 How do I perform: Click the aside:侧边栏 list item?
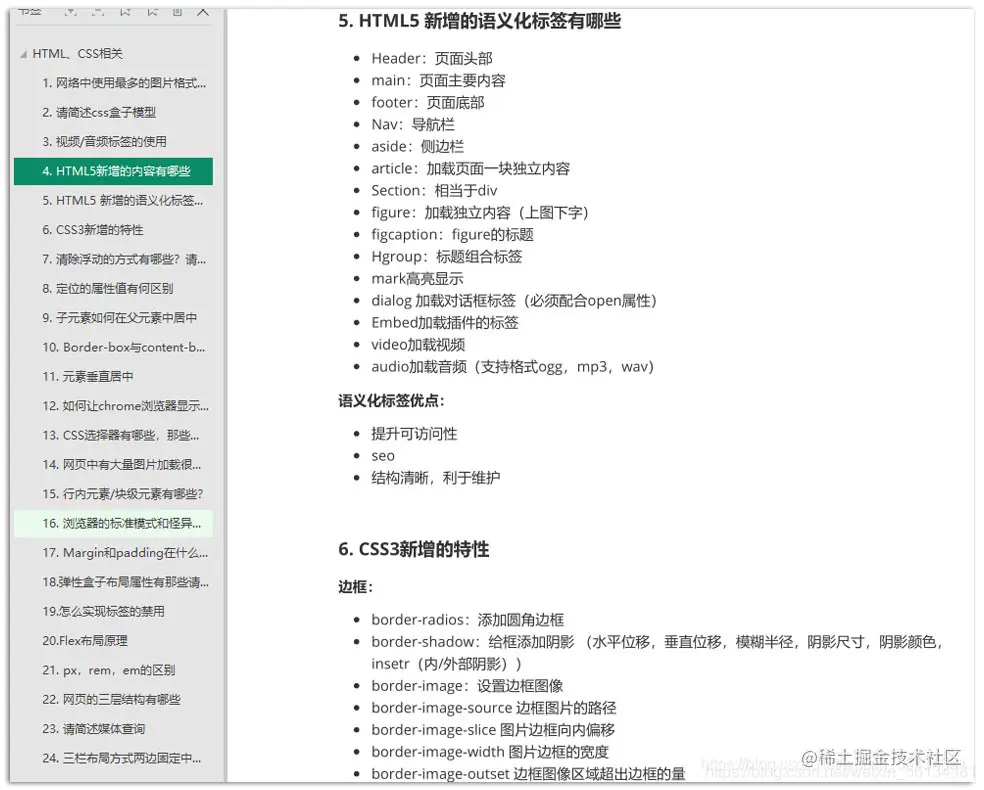(x=417, y=146)
